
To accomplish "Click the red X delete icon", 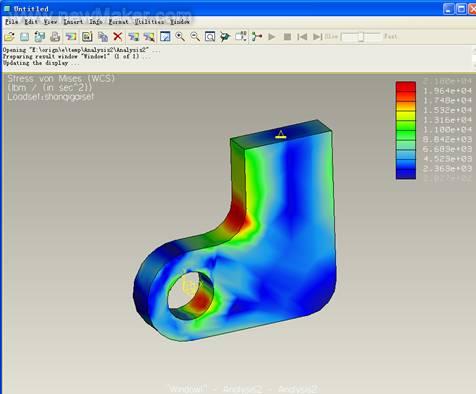I will 118,36.
